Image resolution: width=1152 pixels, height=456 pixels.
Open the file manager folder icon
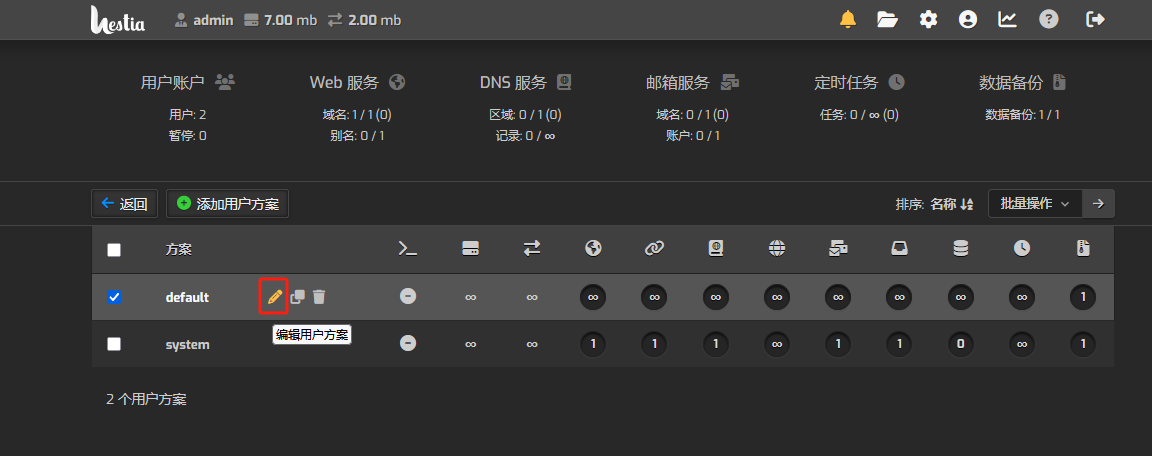coord(887,19)
